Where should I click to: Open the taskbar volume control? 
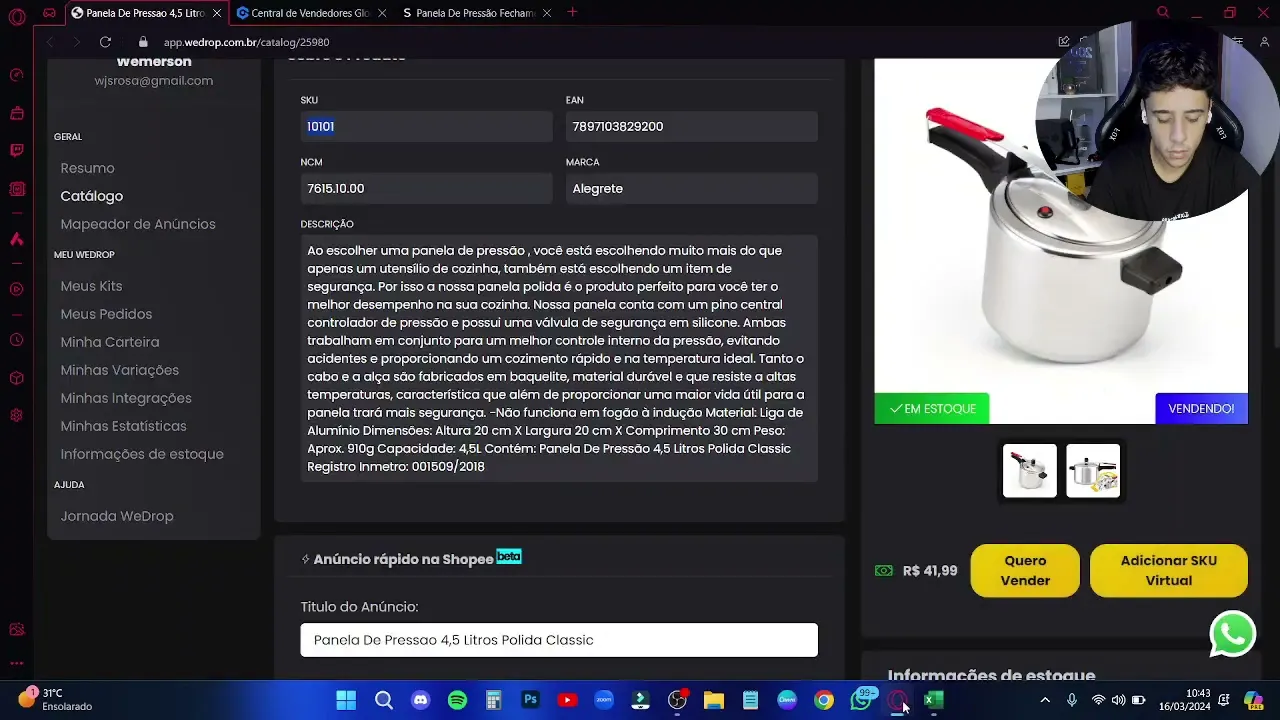click(1118, 700)
